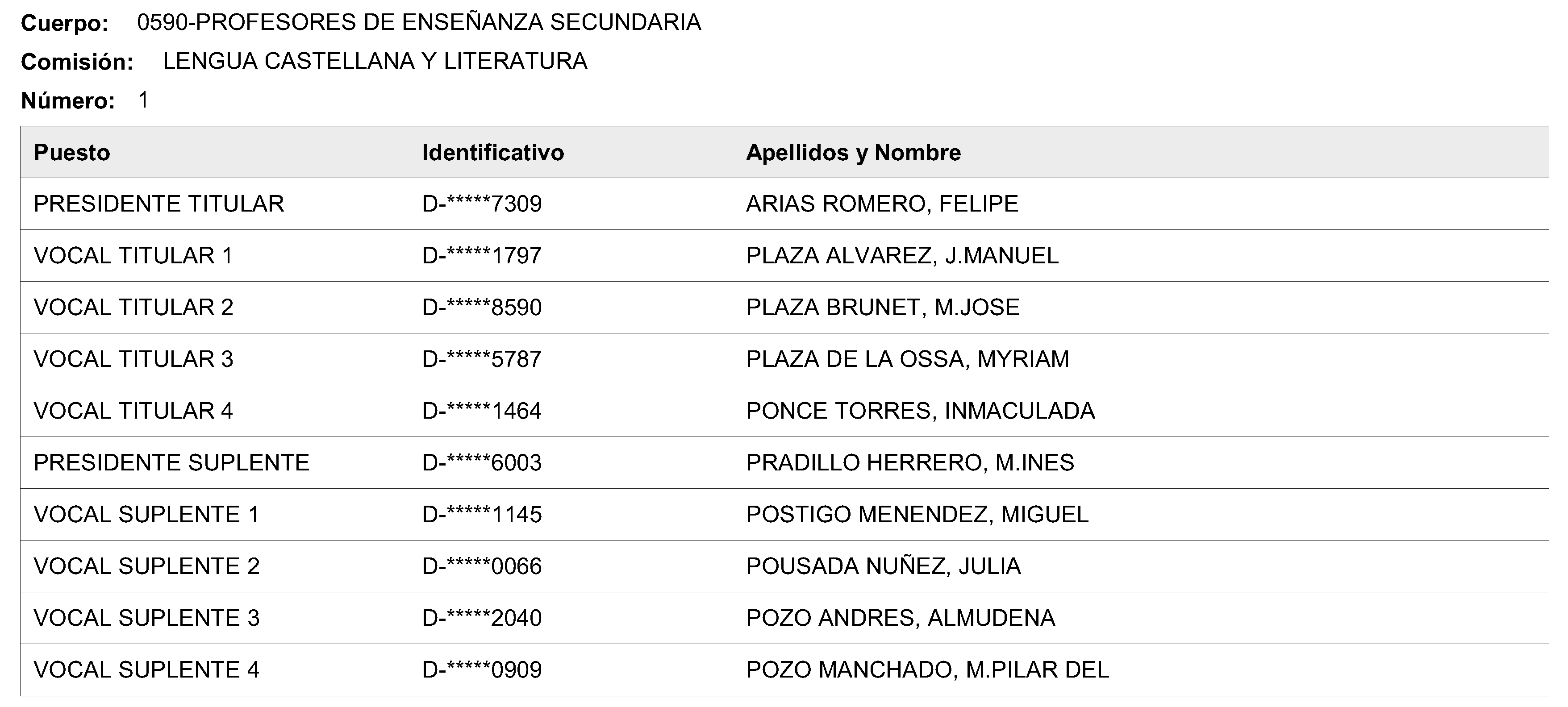
Task: Select the PRESIDENTE SUPLENTE cell
Action: [171, 462]
